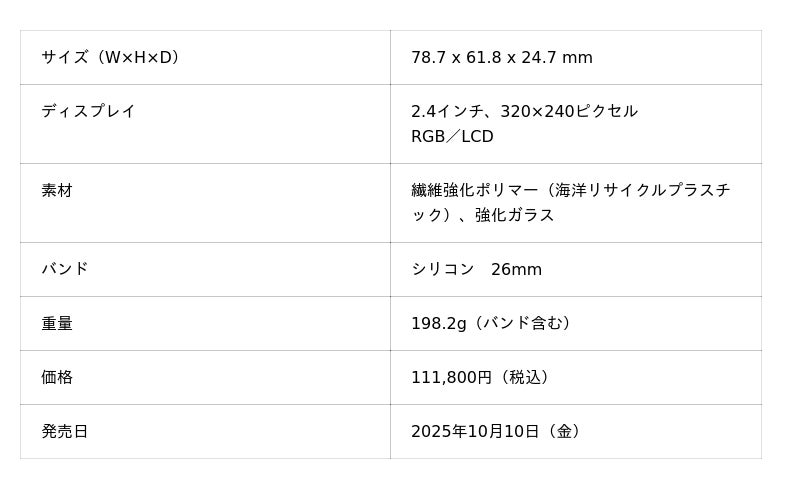Click the （バンド含む） note text
This screenshot has width=800, height=489.
point(522,323)
